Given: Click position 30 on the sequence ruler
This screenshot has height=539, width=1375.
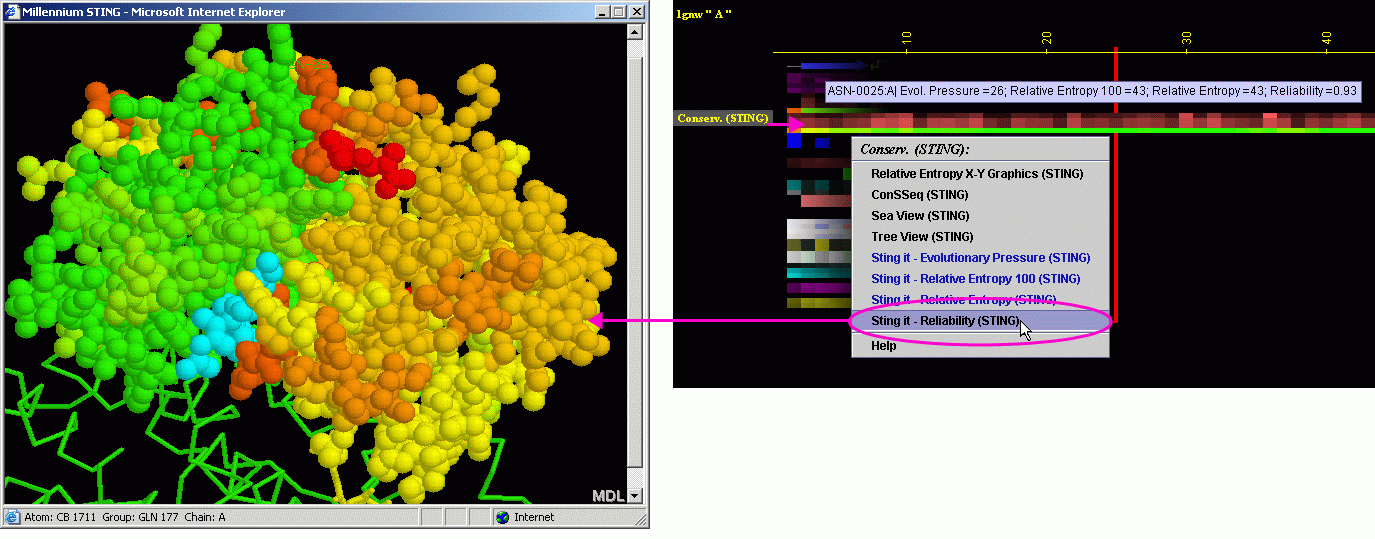Looking at the screenshot, I should point(1186,37).
